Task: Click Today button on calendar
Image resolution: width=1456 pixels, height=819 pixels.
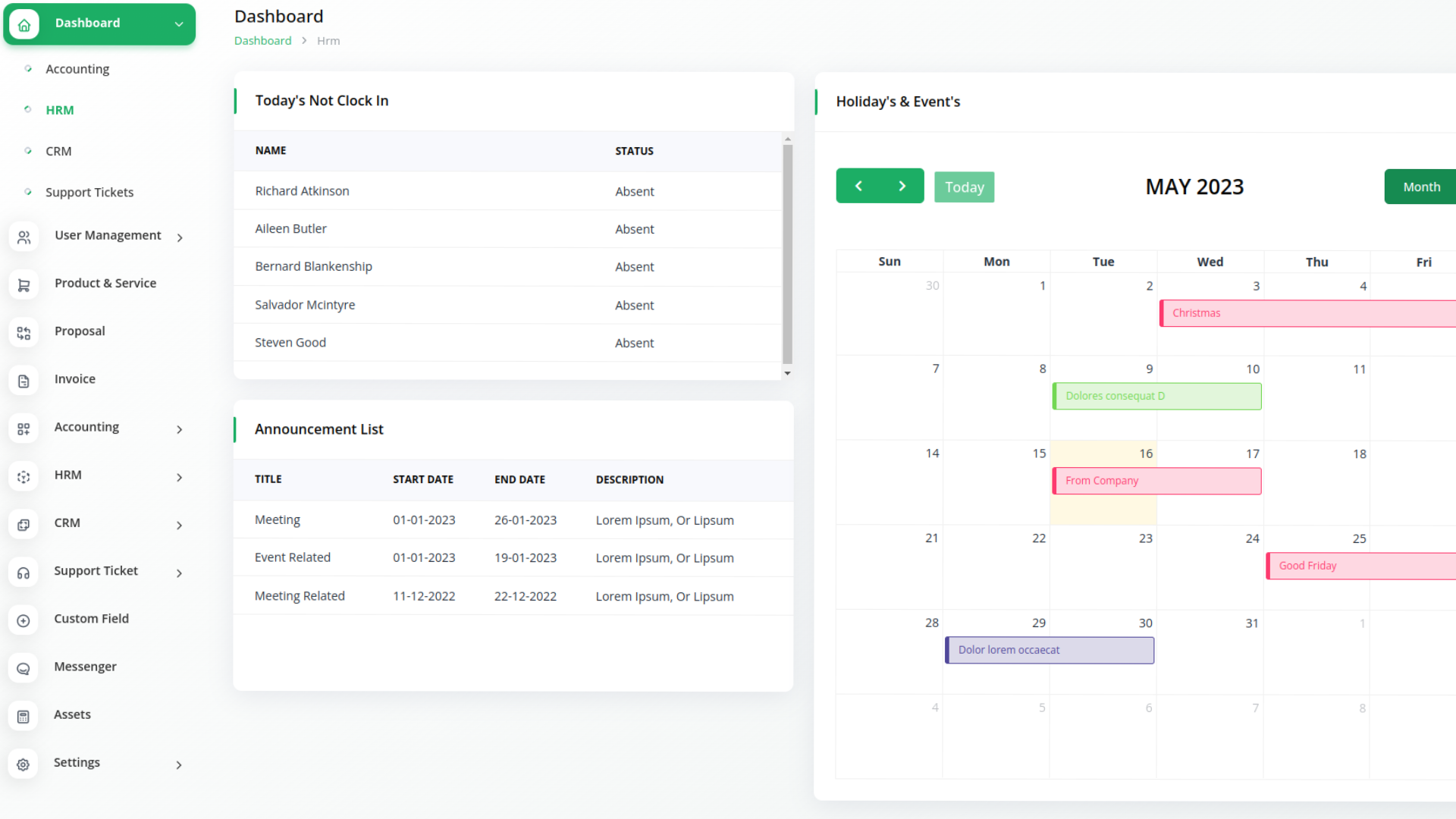Action: (x=964, y=187)
